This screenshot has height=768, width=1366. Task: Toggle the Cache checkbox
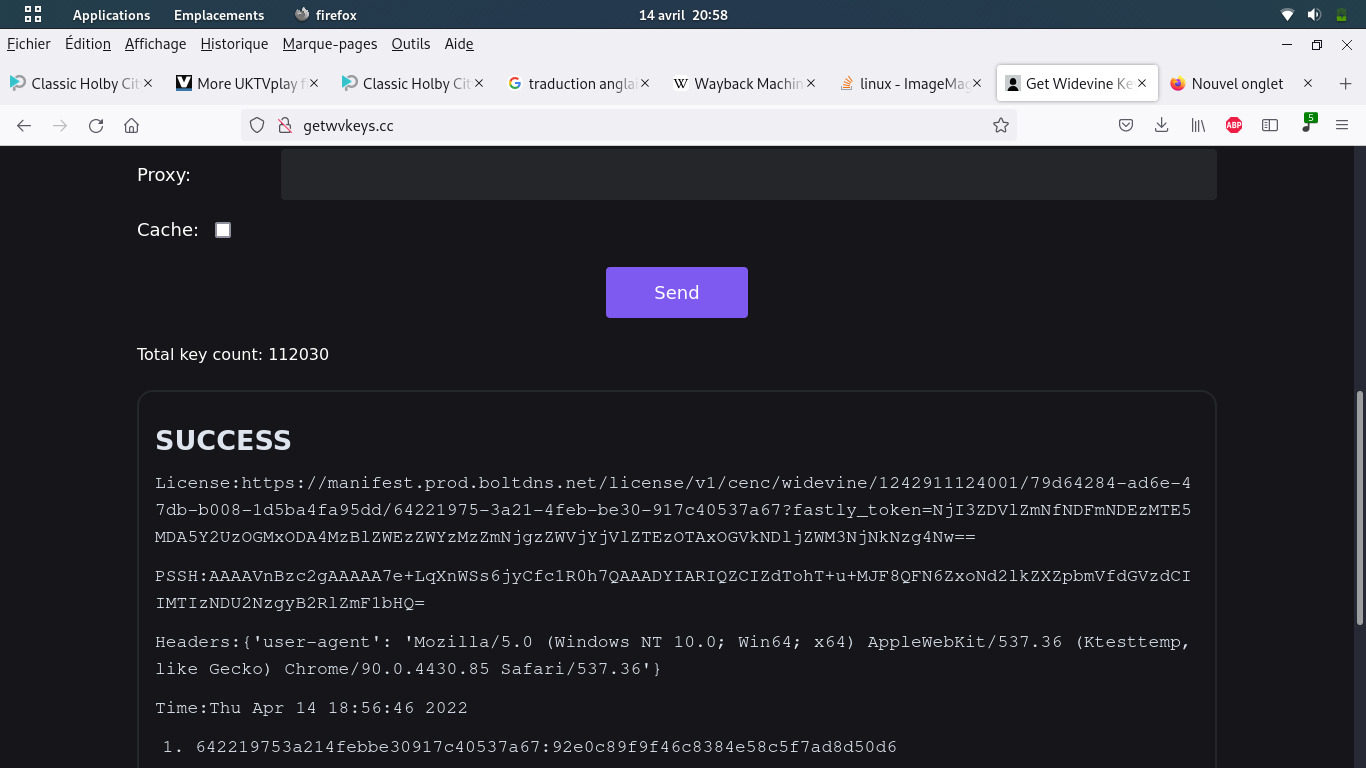[223, 230]
